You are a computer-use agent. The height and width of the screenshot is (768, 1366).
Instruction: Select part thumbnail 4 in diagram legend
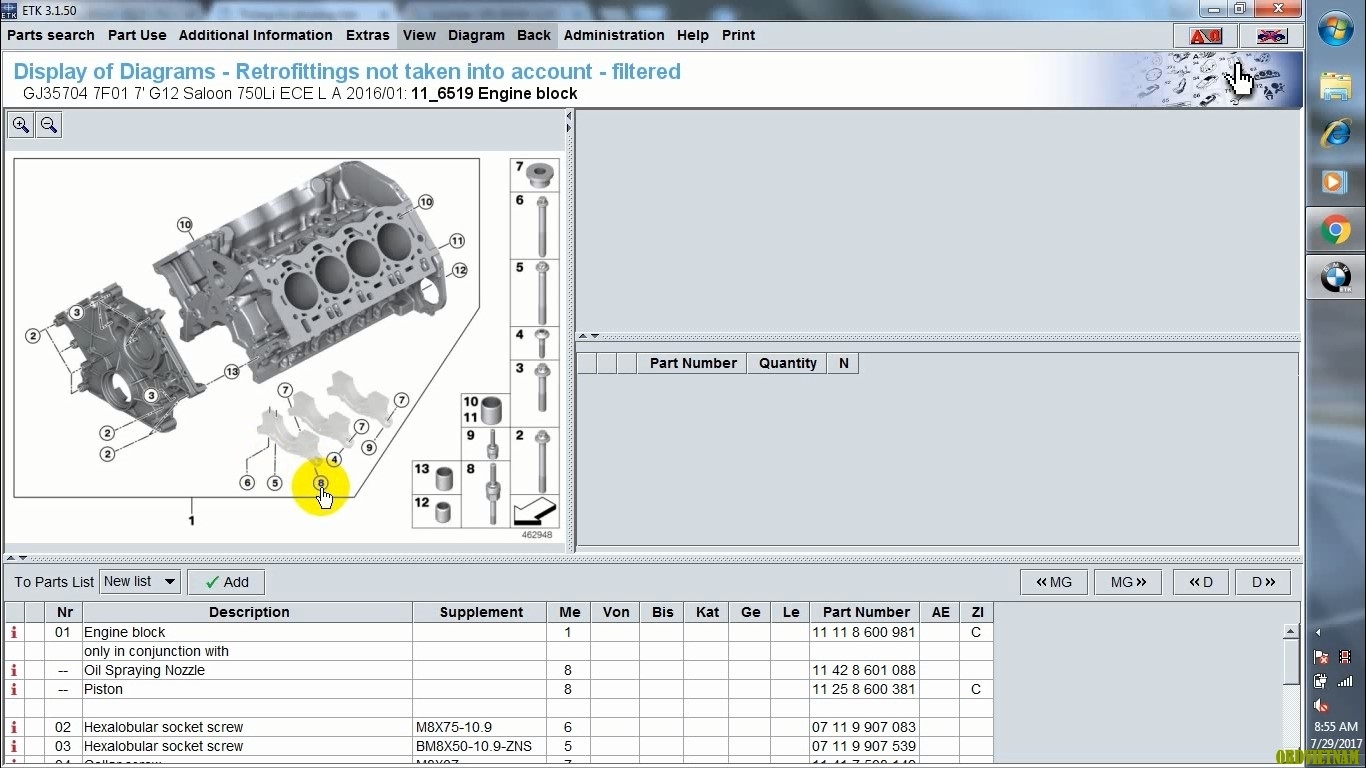pos(535,342)
